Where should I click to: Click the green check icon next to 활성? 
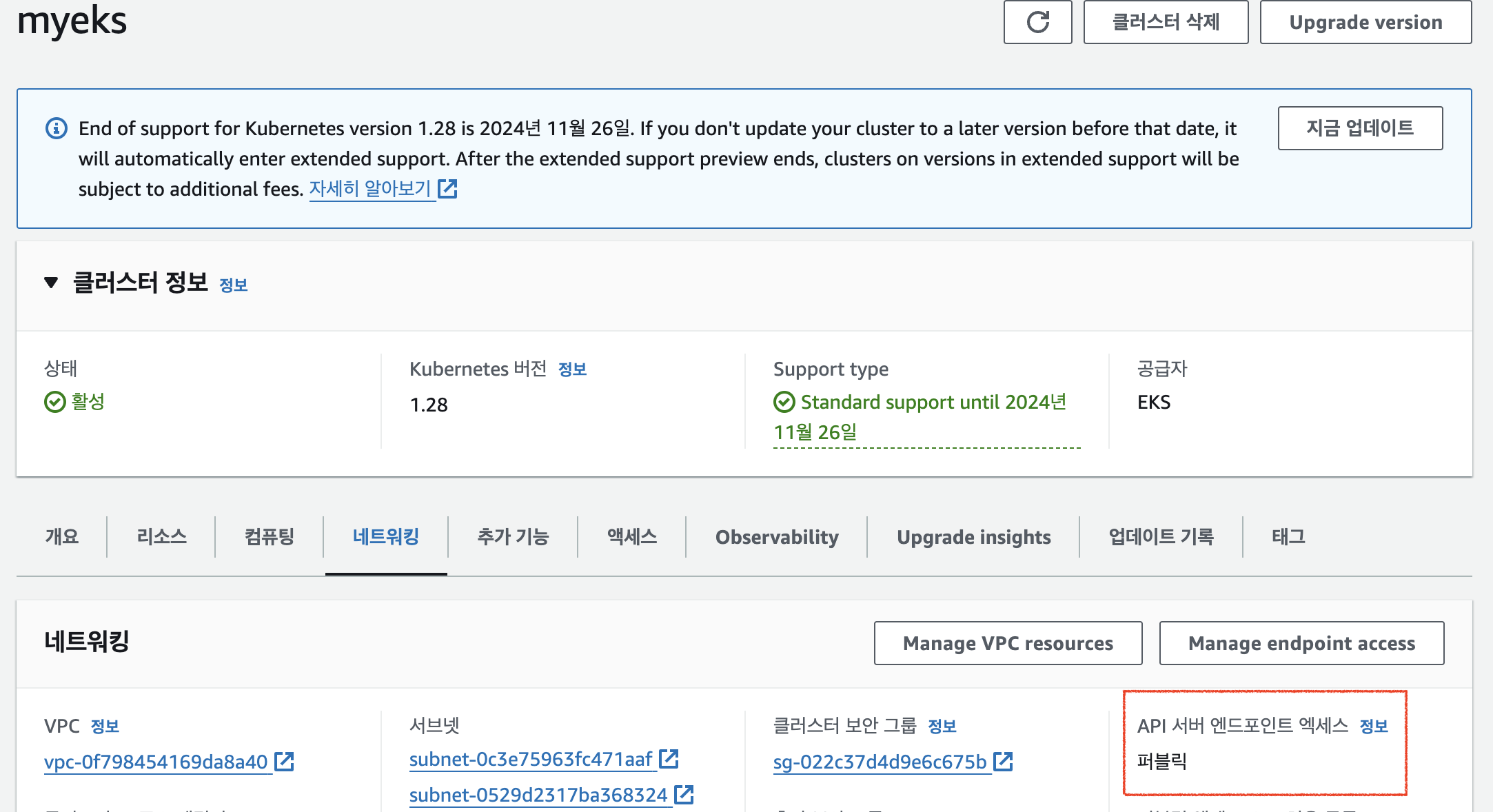54,402
